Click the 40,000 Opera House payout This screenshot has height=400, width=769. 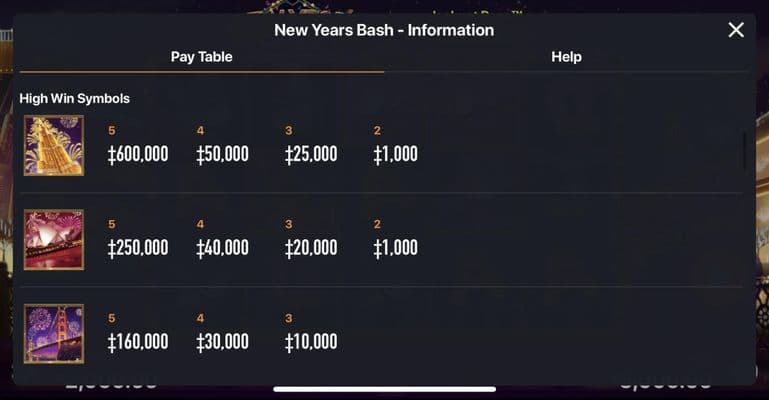[x=222, y=248]
